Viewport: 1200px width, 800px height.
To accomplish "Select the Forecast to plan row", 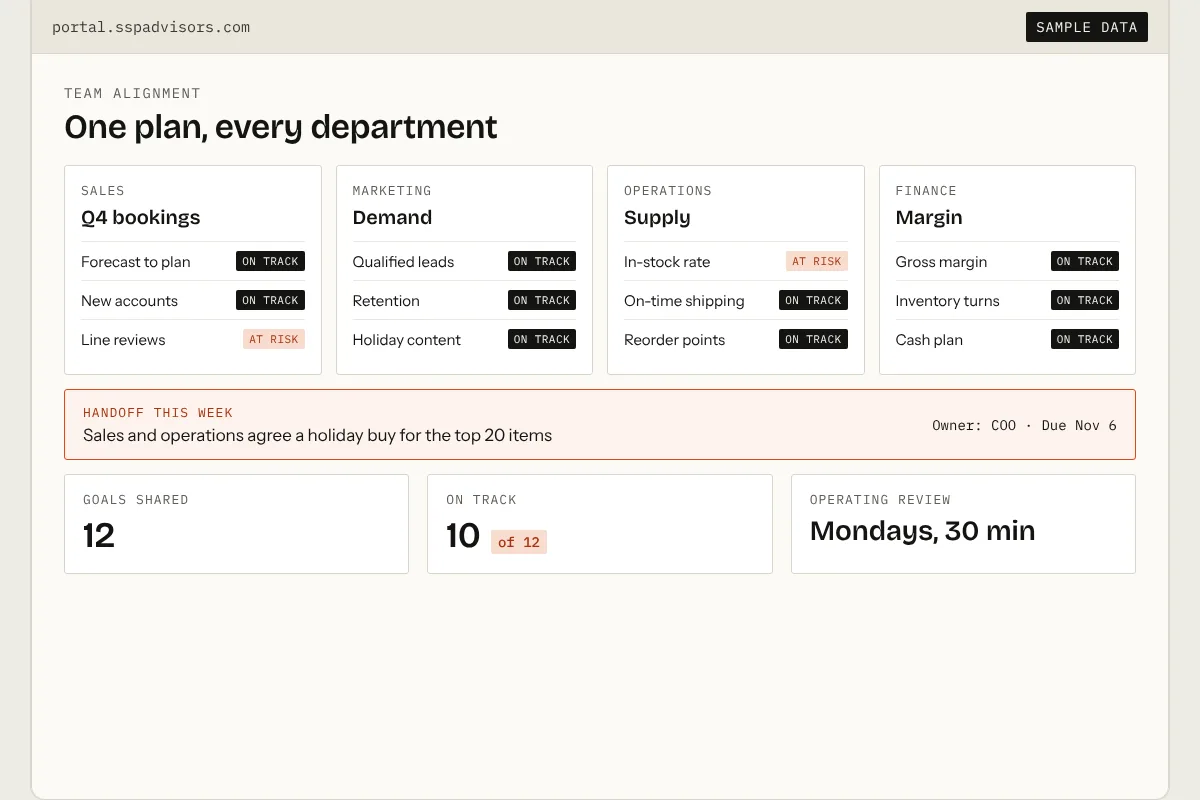I will pos(193,261).
